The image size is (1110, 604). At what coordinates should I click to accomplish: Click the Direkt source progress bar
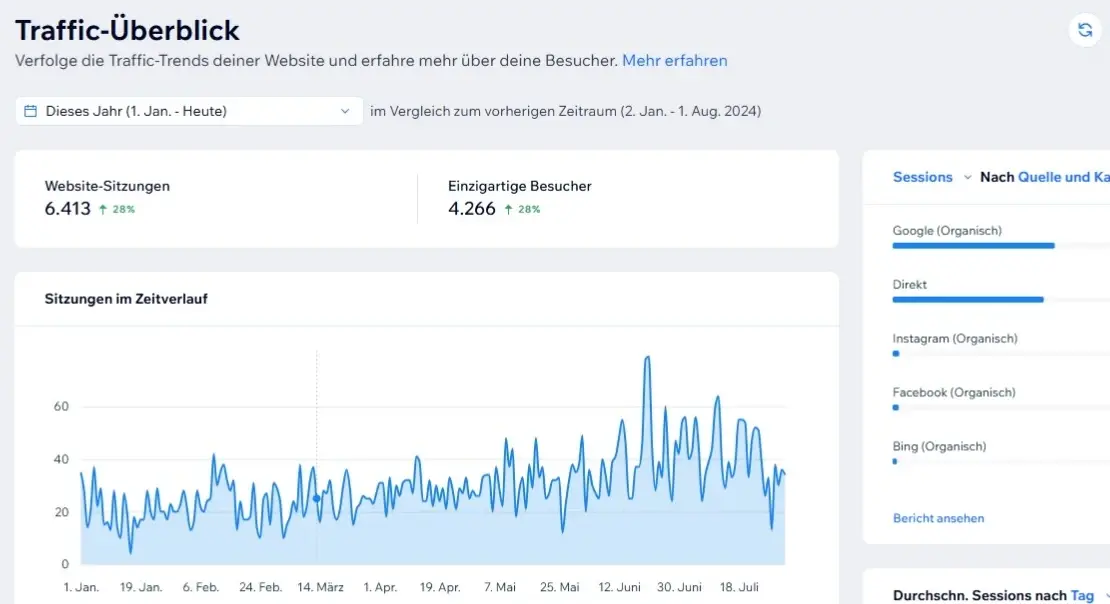[967, 299]
